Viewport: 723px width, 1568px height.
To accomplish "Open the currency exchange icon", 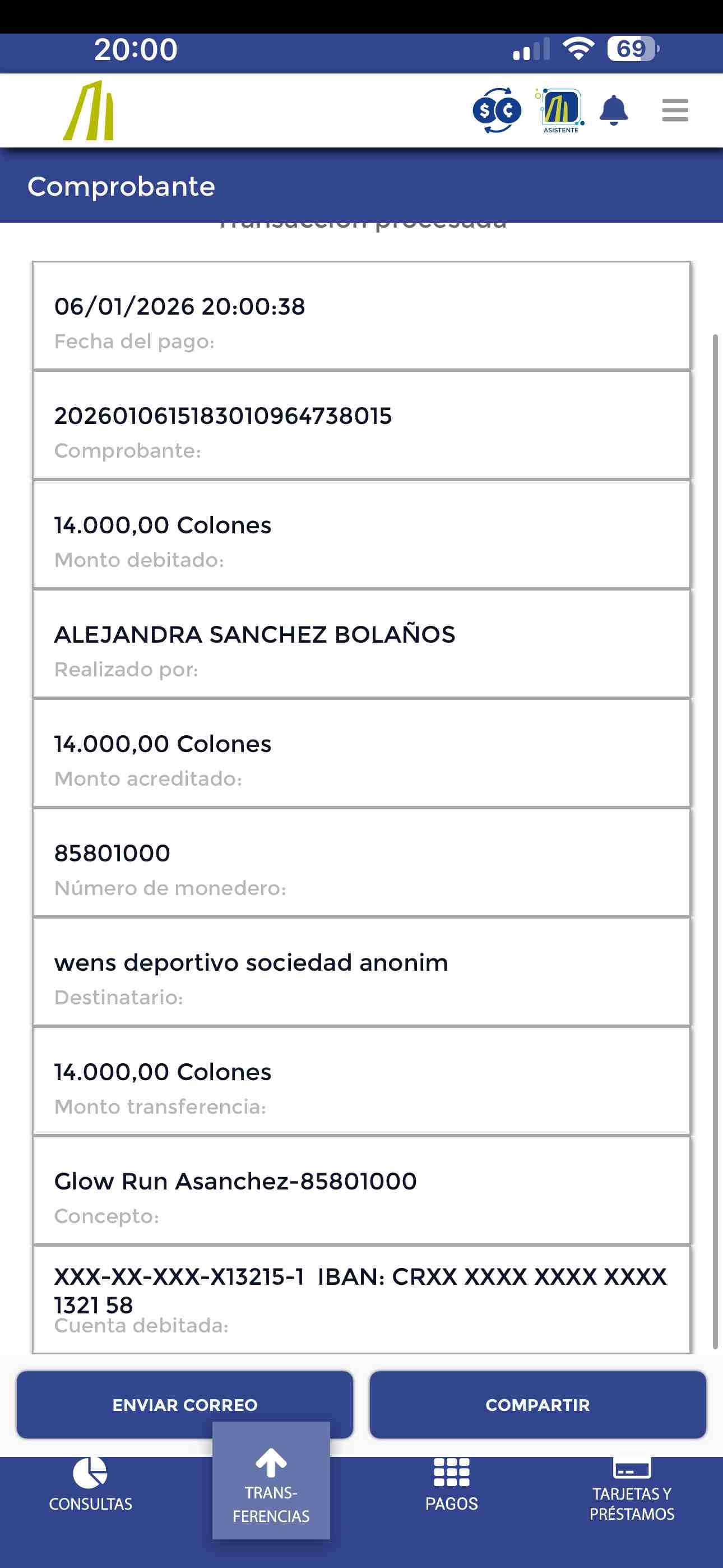I will [497, 110].
